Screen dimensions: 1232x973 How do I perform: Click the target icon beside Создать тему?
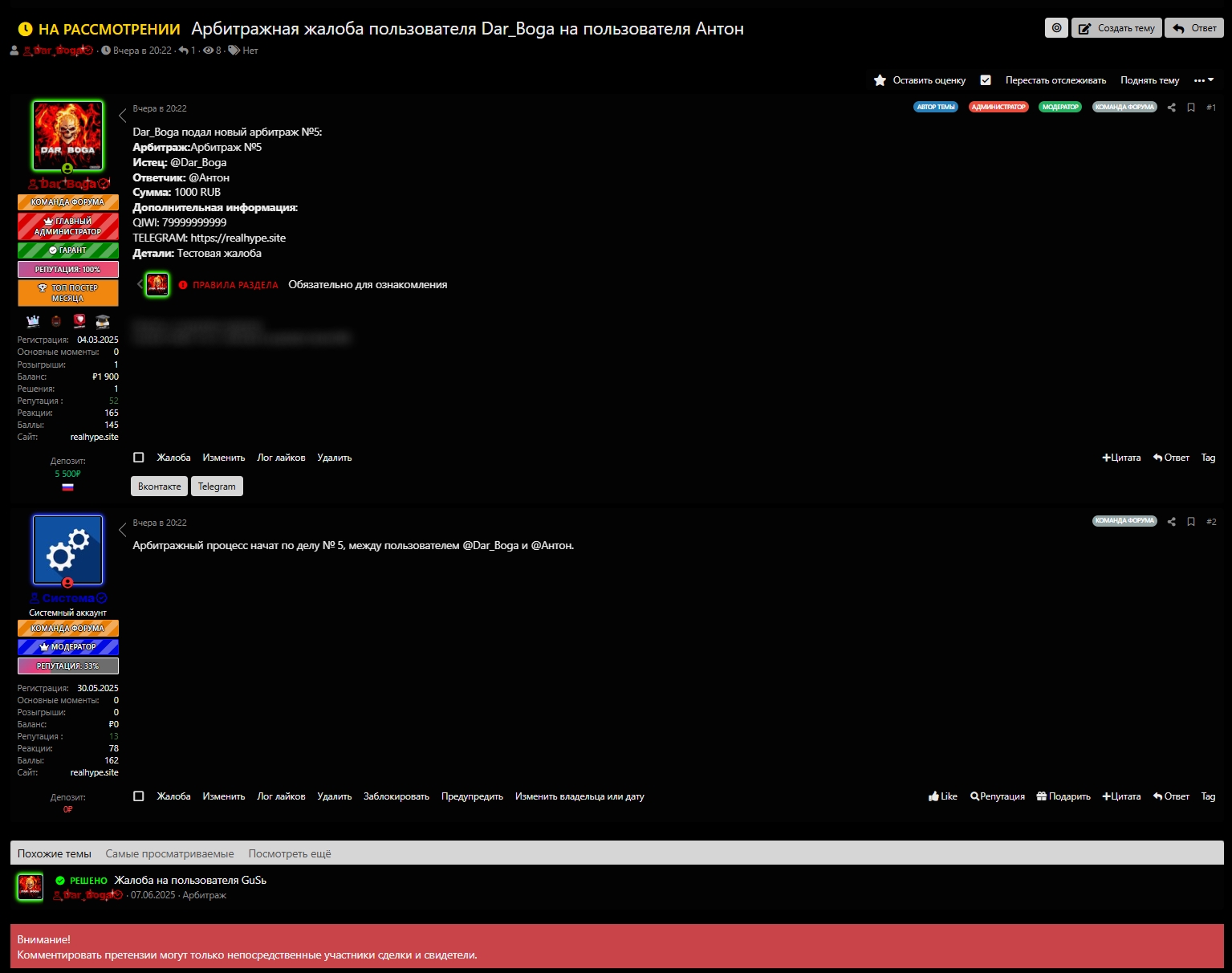pos(1056,28)
